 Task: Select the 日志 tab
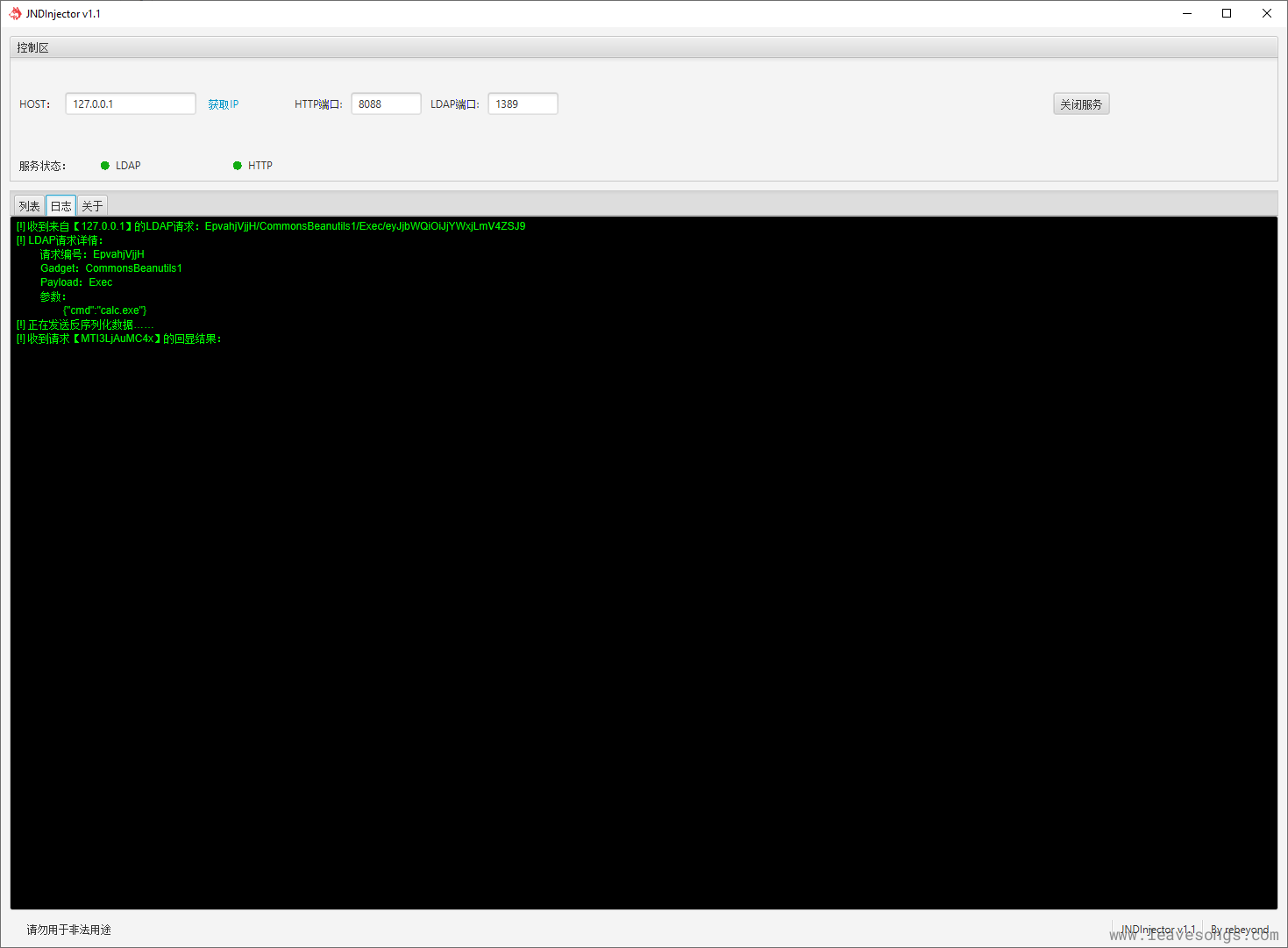click(61, 206)
